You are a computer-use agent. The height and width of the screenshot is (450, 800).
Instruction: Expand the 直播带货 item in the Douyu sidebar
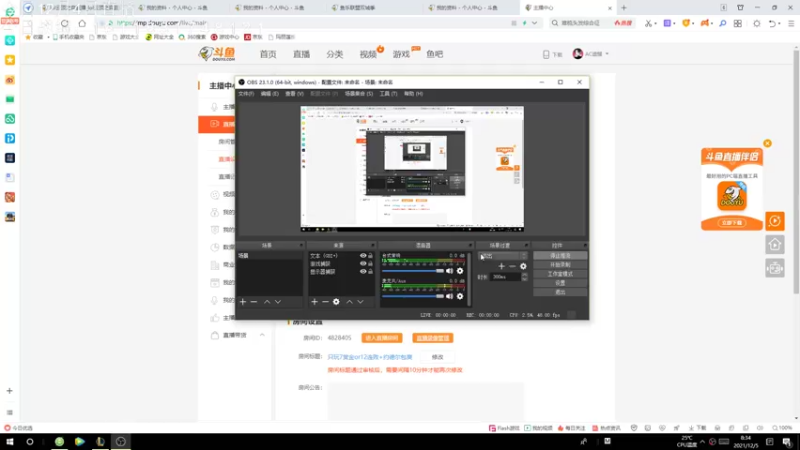point(262,335)
